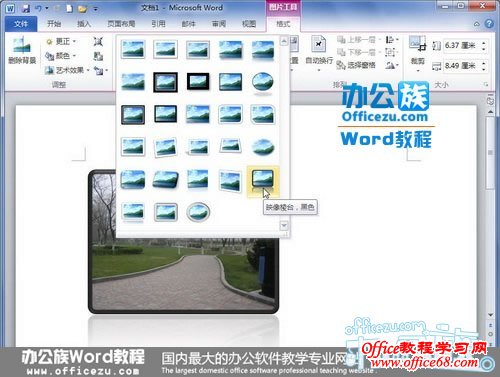Open the Corrections (更正) dropdown
This screenshot has height=377, width=500.
coord(61,41)
